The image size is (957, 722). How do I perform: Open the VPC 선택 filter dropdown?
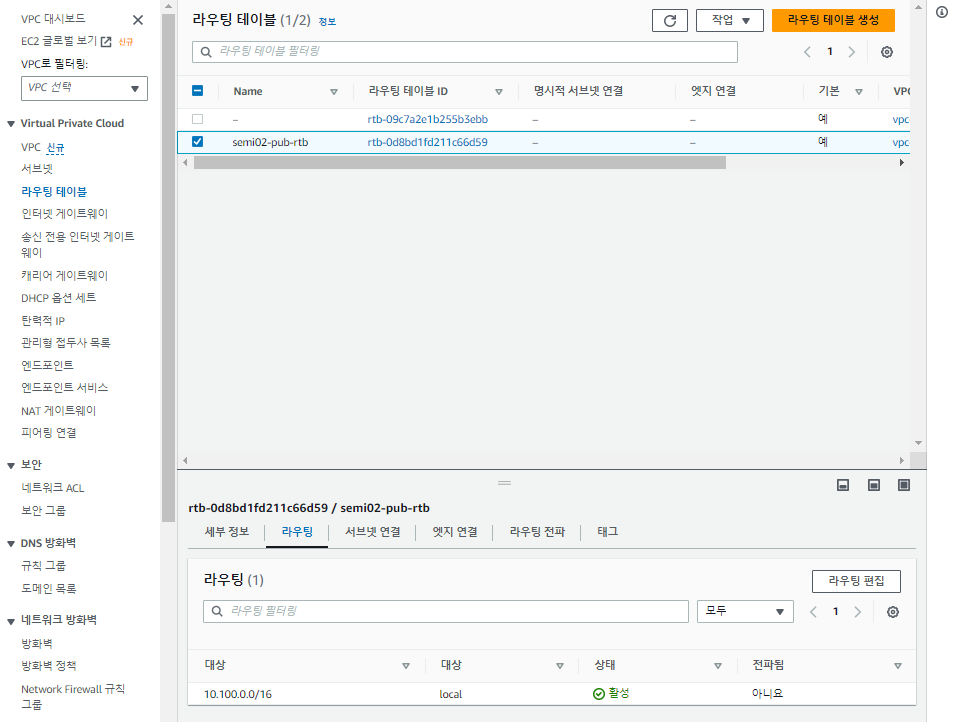[x=84, y=88]
